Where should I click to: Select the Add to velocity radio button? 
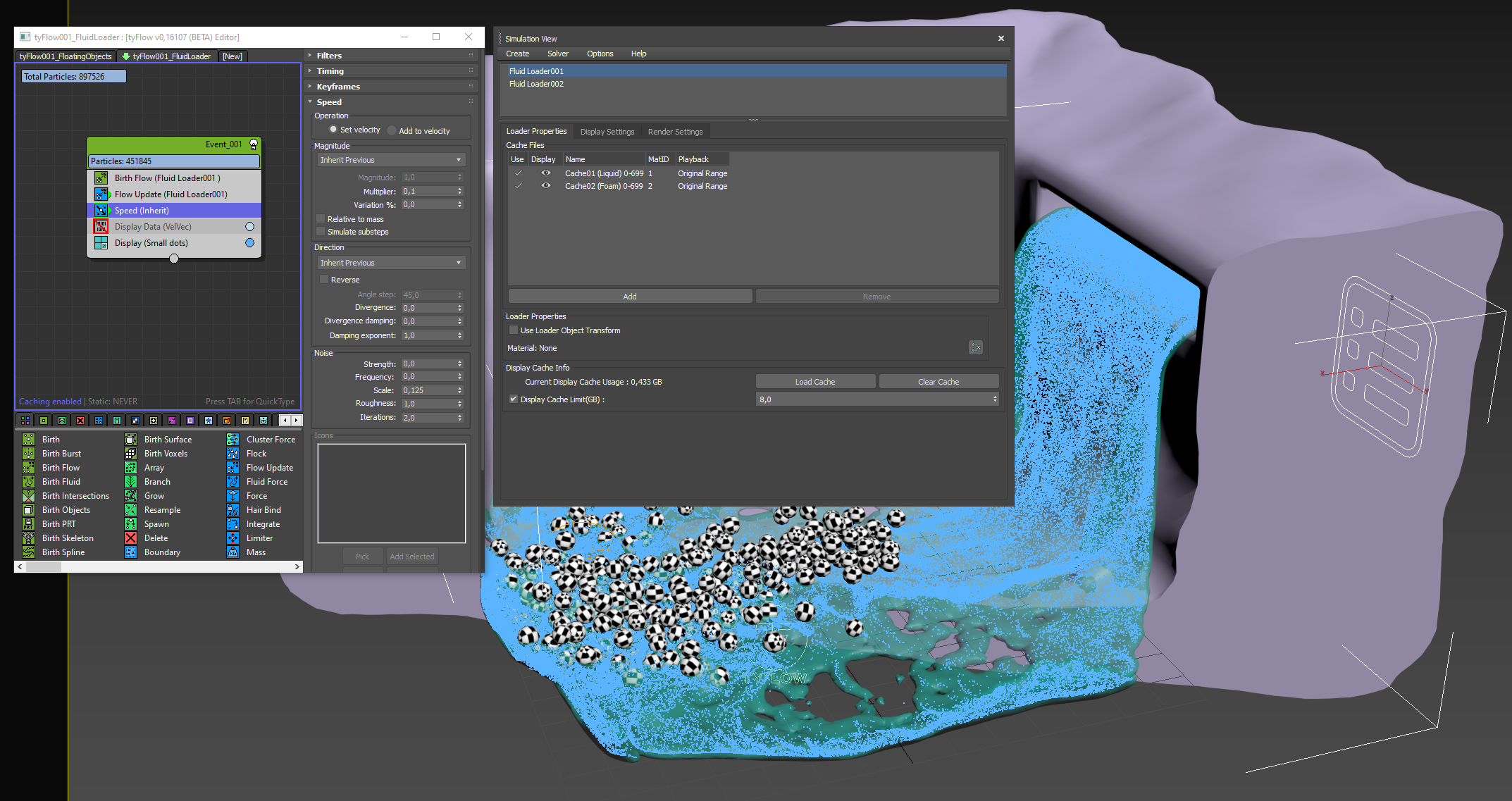pyautogui.click(x=392, y=131)
